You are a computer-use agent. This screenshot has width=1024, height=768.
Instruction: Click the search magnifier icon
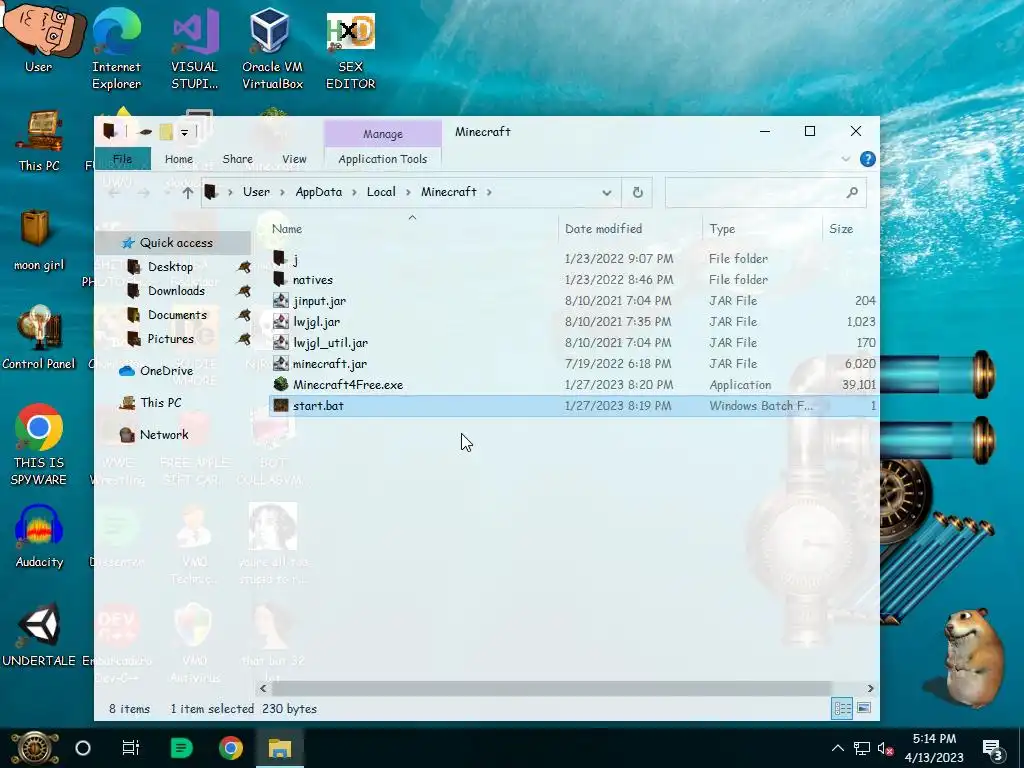(x=852, y=192)
